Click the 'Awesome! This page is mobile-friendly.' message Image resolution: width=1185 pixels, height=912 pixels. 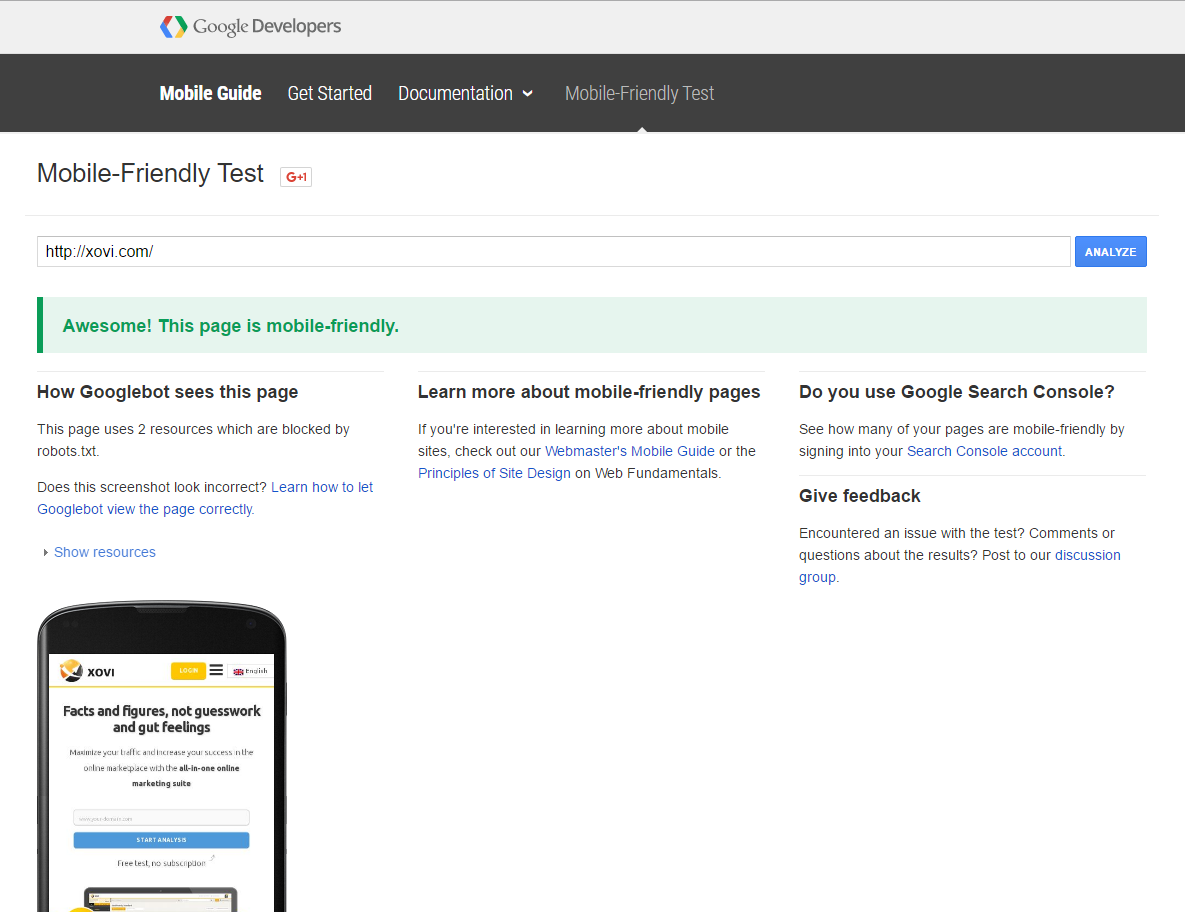click(x=231, y=326)
